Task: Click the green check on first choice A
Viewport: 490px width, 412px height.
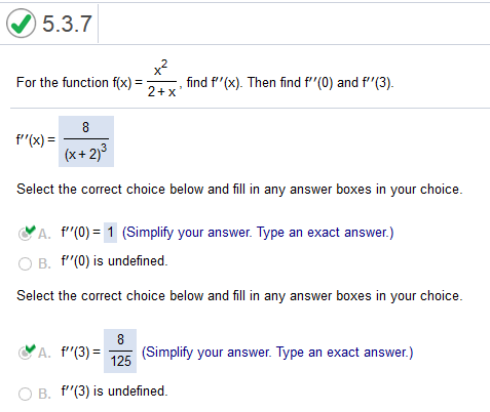Action: pos(30,229)
